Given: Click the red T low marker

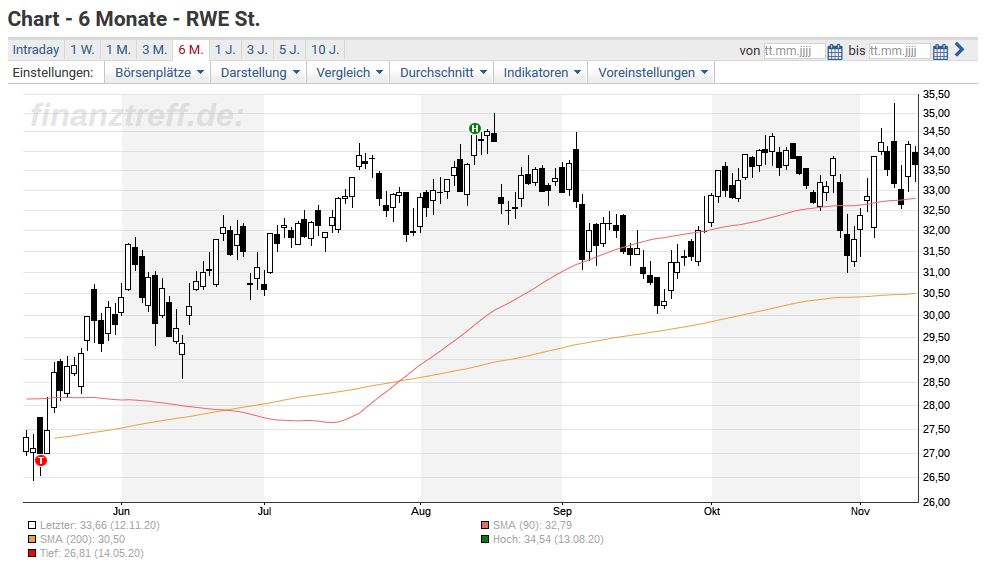Looking at the screenshot, I should (41, 460).
